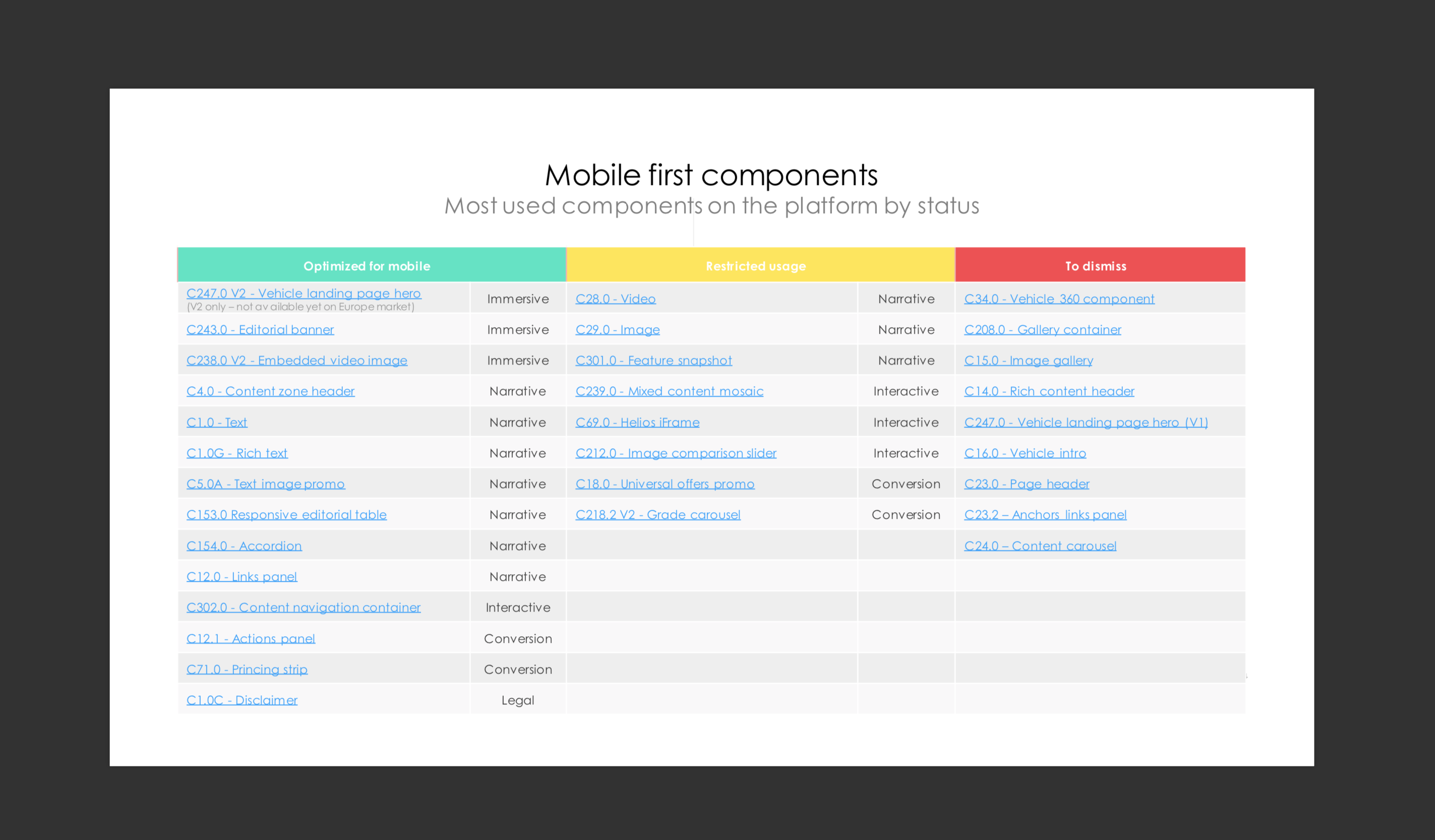
Task: Open the C247.0 V2 Vehicle landing page hero link
Action: pyautogui.click(x=304, y=293)
